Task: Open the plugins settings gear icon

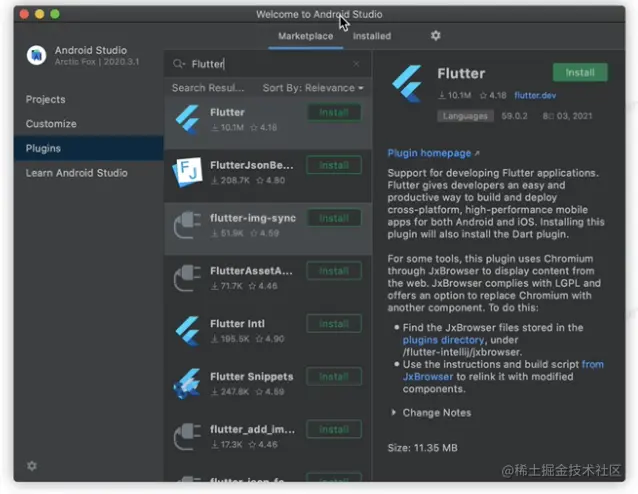Action: [x=435, y=36]
